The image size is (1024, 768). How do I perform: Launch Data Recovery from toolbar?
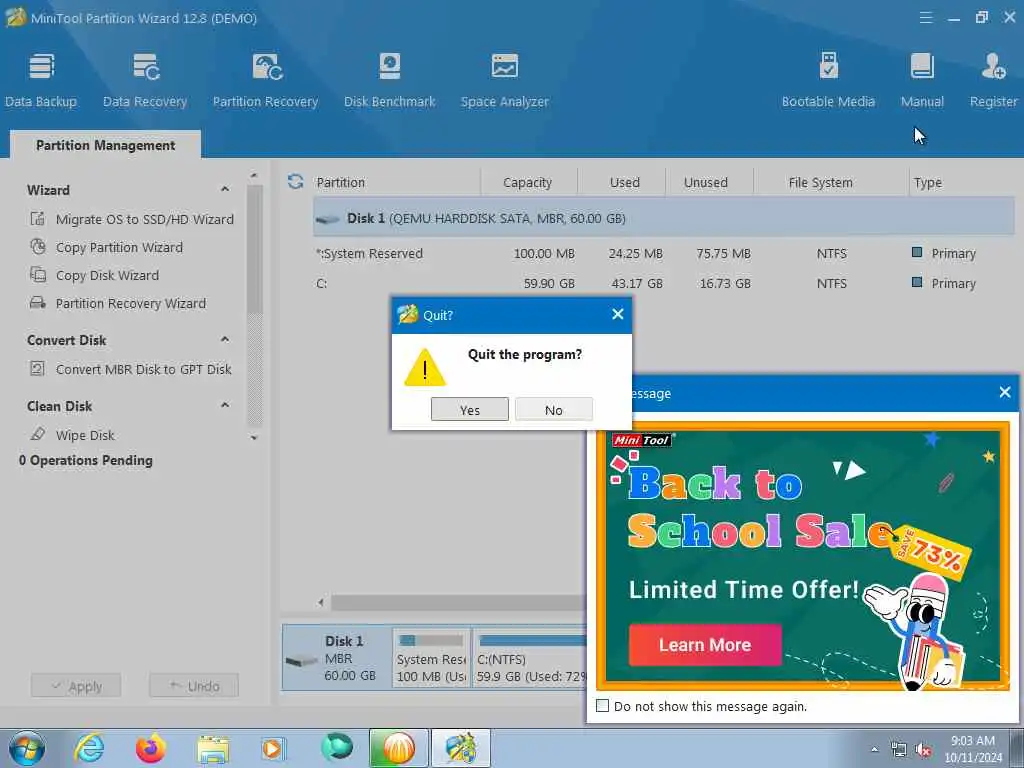tap(145, 80)
